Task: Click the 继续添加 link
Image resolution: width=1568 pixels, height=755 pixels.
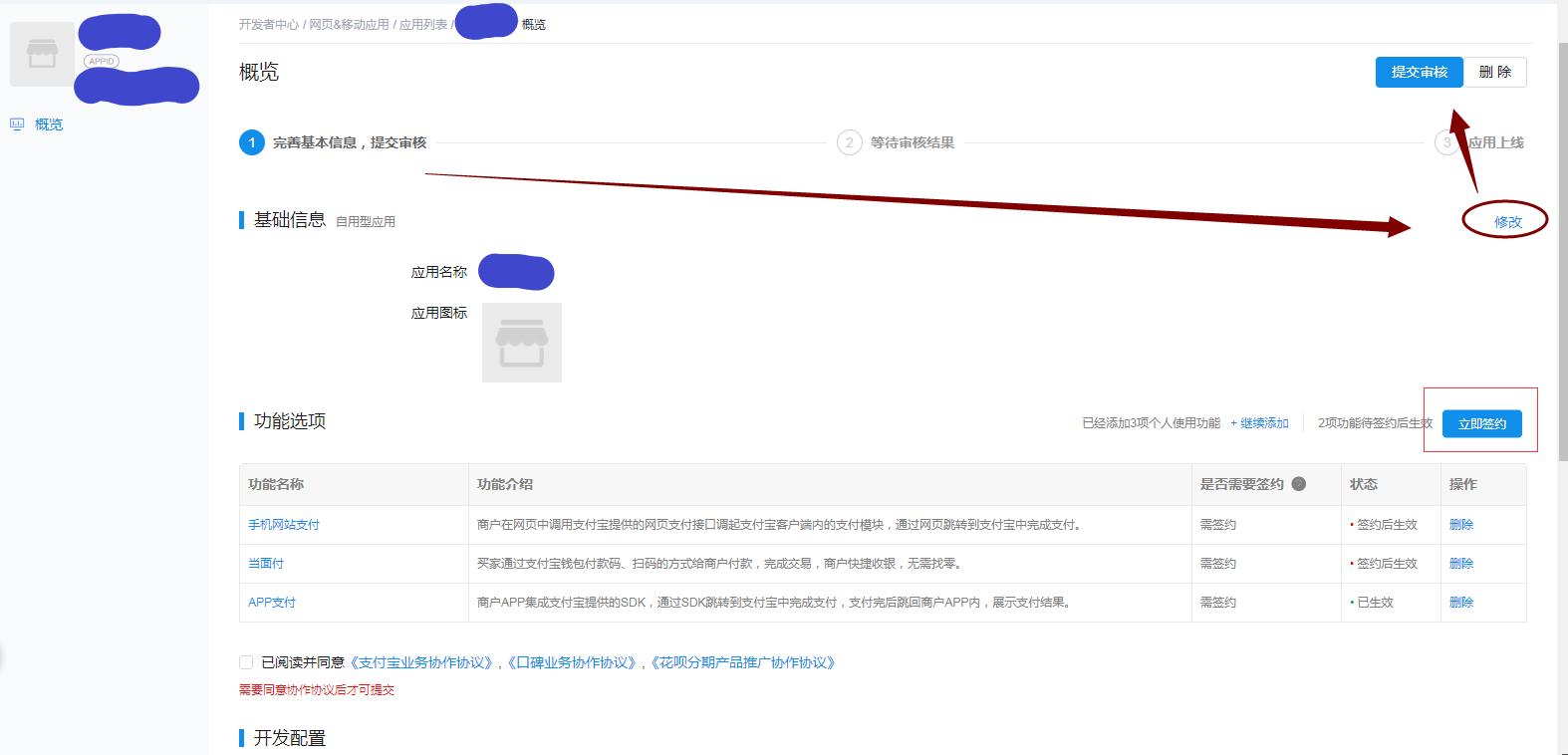Action: 1259,423
